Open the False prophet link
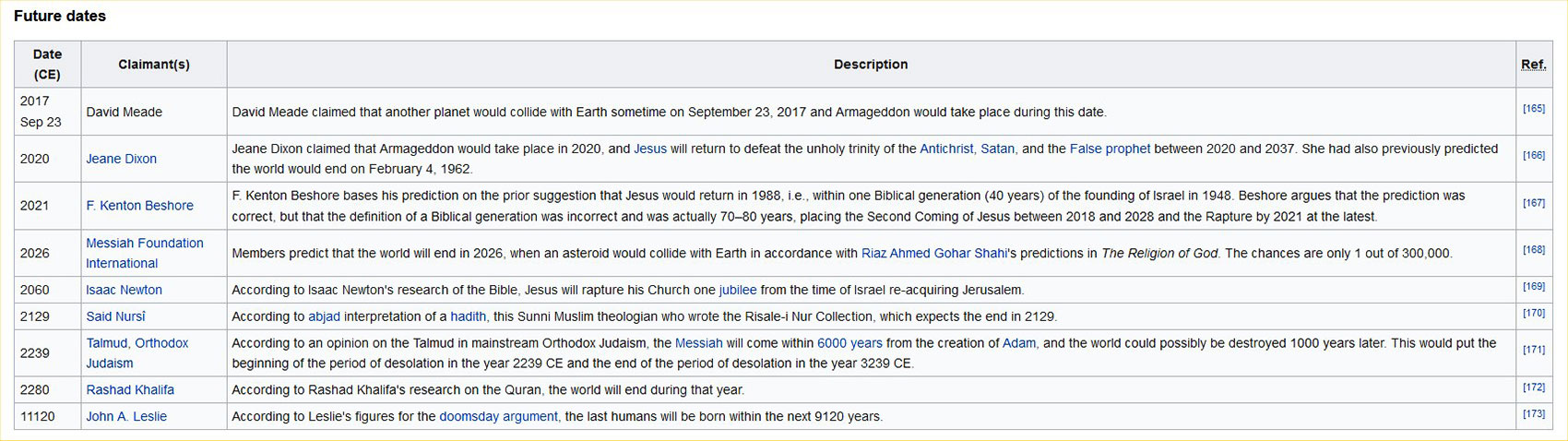The image size is (1568, 441). pos(1110,149)
